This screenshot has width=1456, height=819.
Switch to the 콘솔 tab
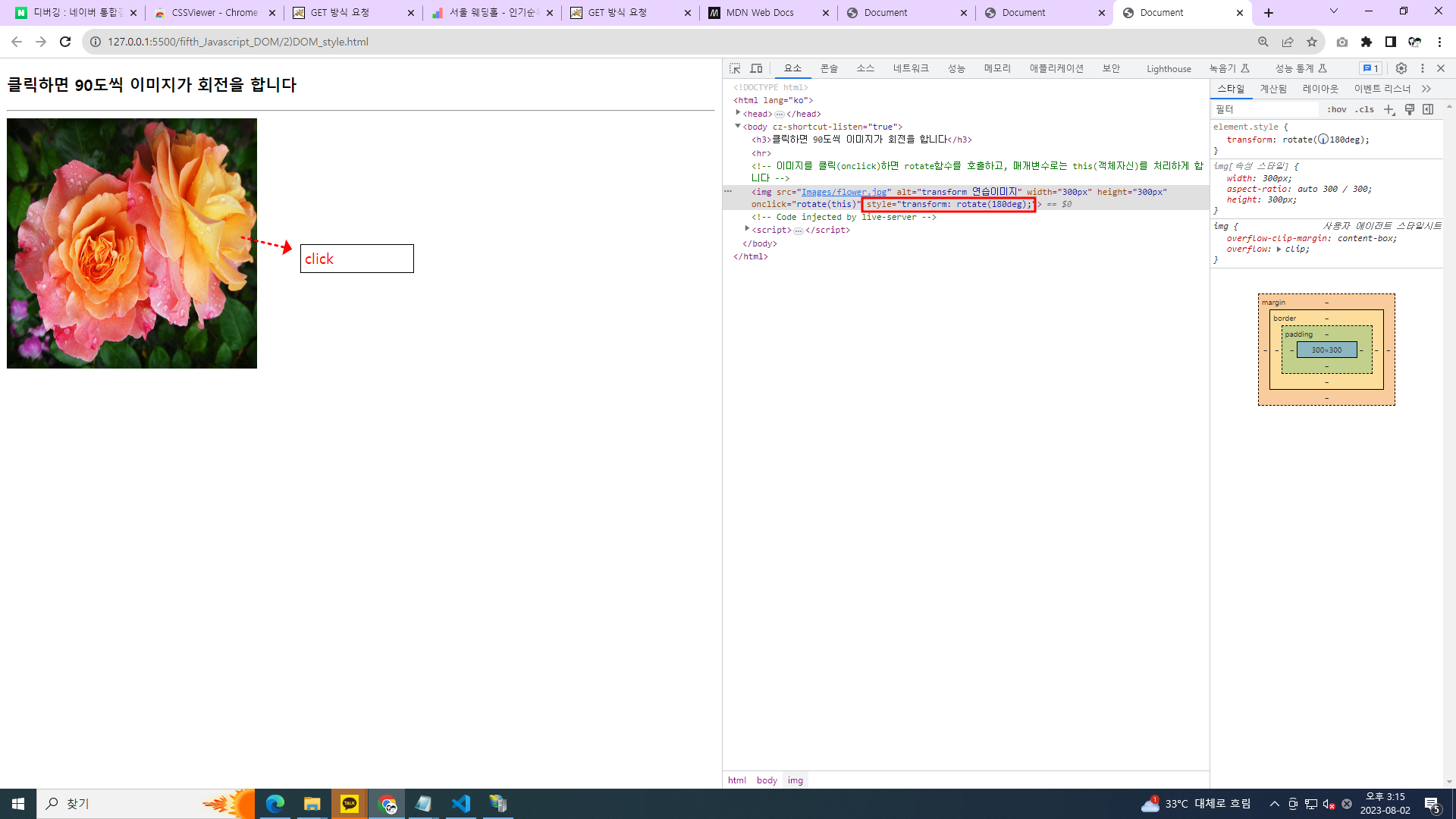click(829, 68)
